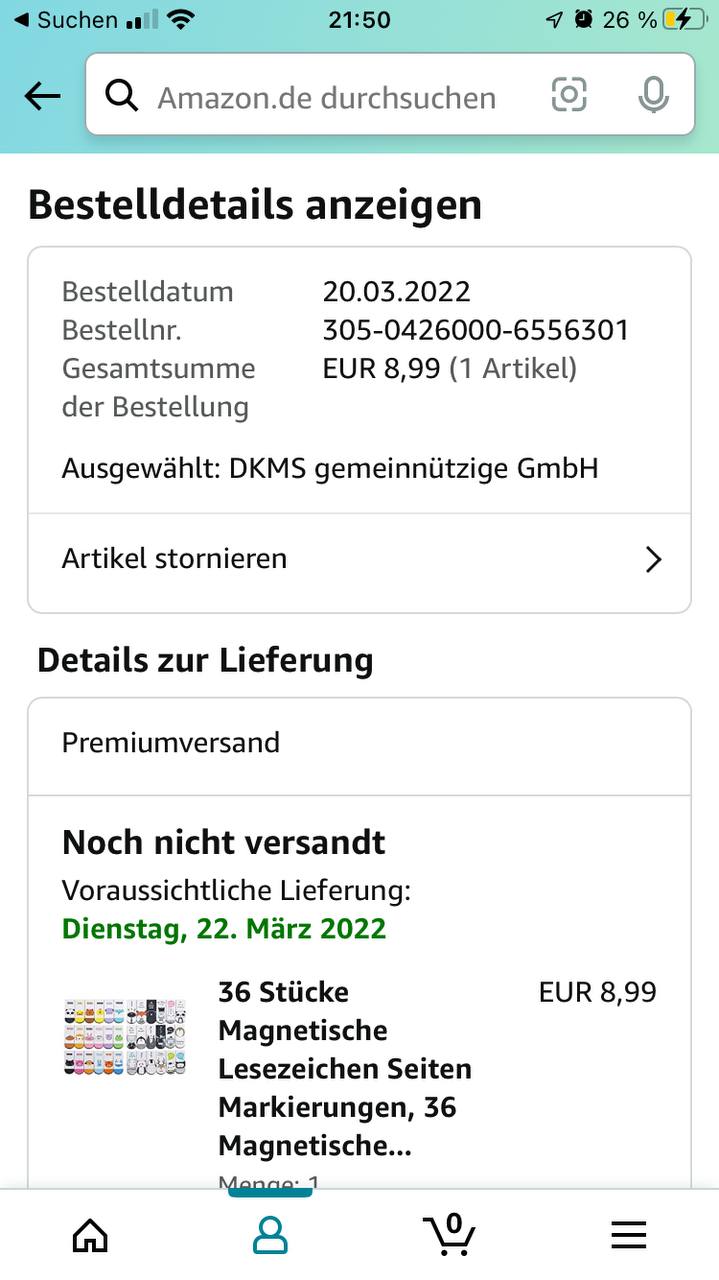The width and height of the screenshot is (719, 1280).
Task: Tap the back arrow icon
Action: pyautogui.click(x=42, y=96)
